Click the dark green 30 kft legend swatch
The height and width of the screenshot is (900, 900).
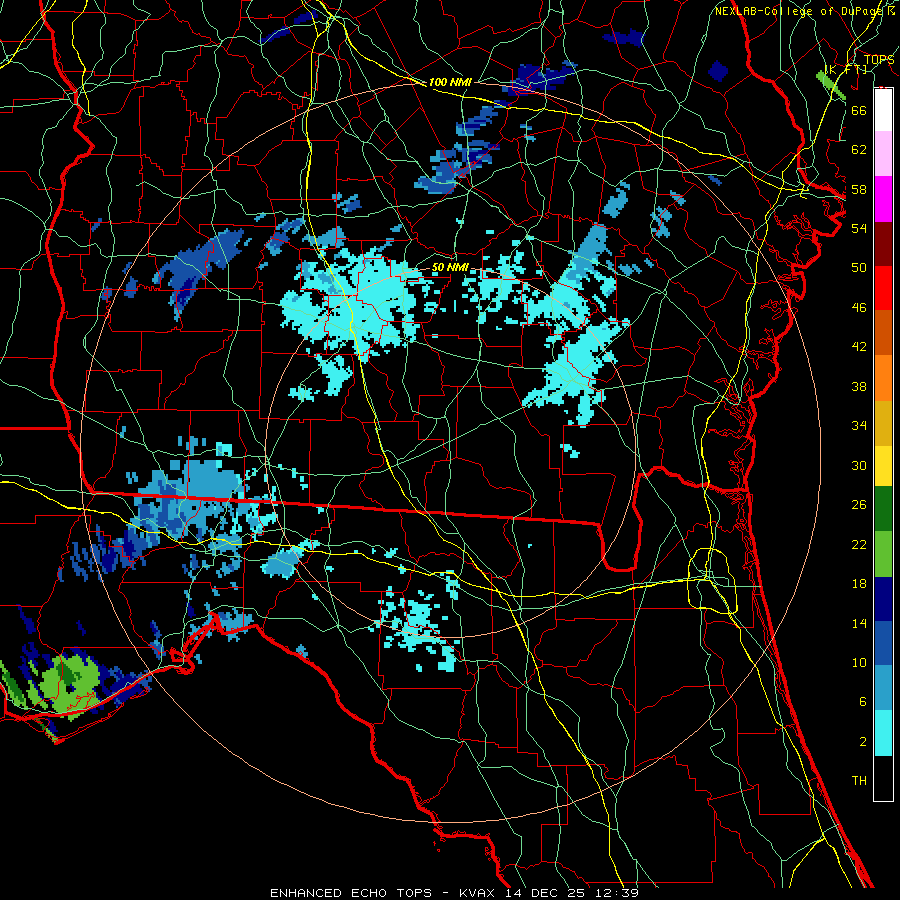(x=883, y=509)
